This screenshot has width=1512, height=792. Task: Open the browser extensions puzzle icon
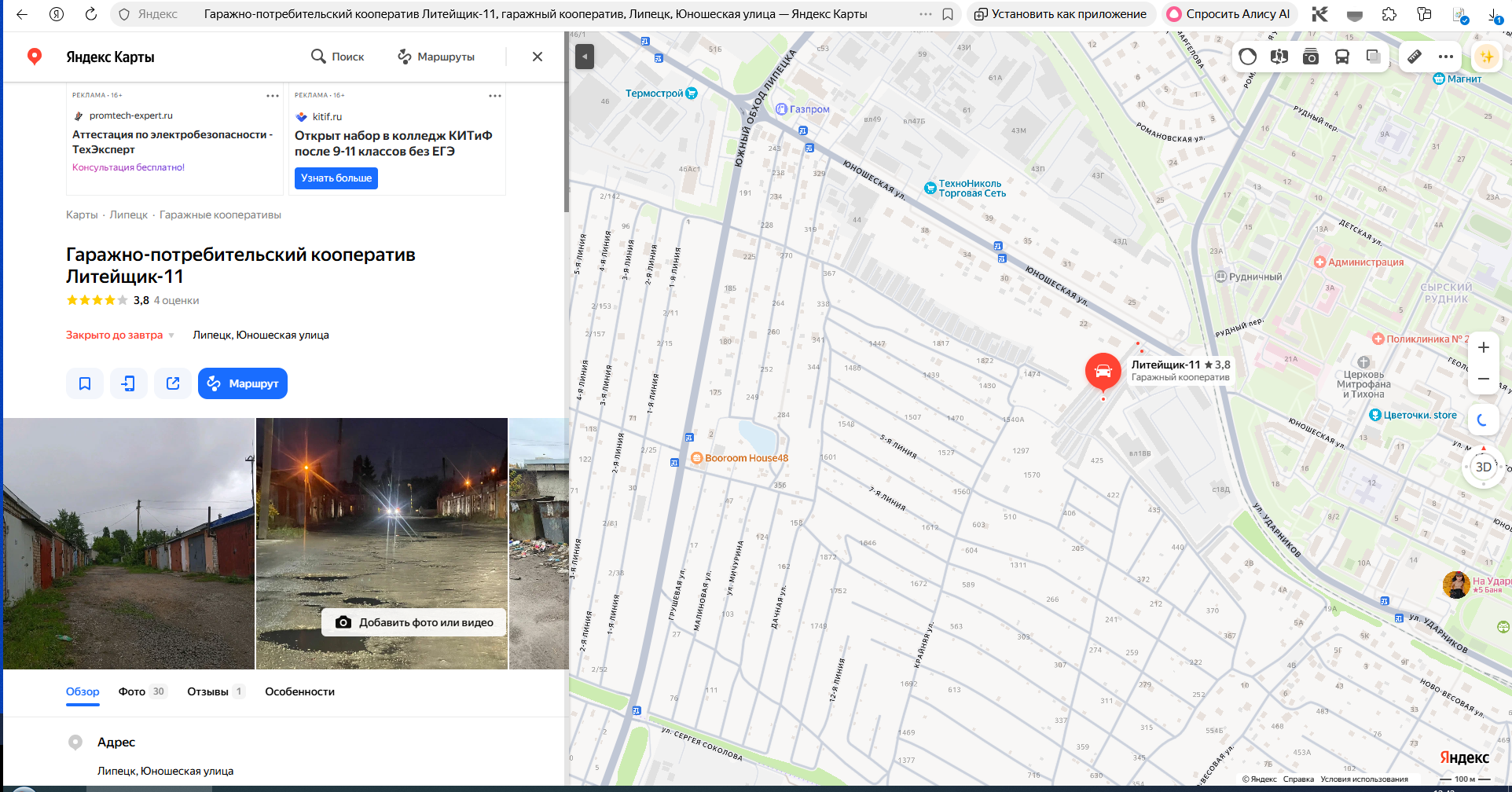pos(1389,14)
